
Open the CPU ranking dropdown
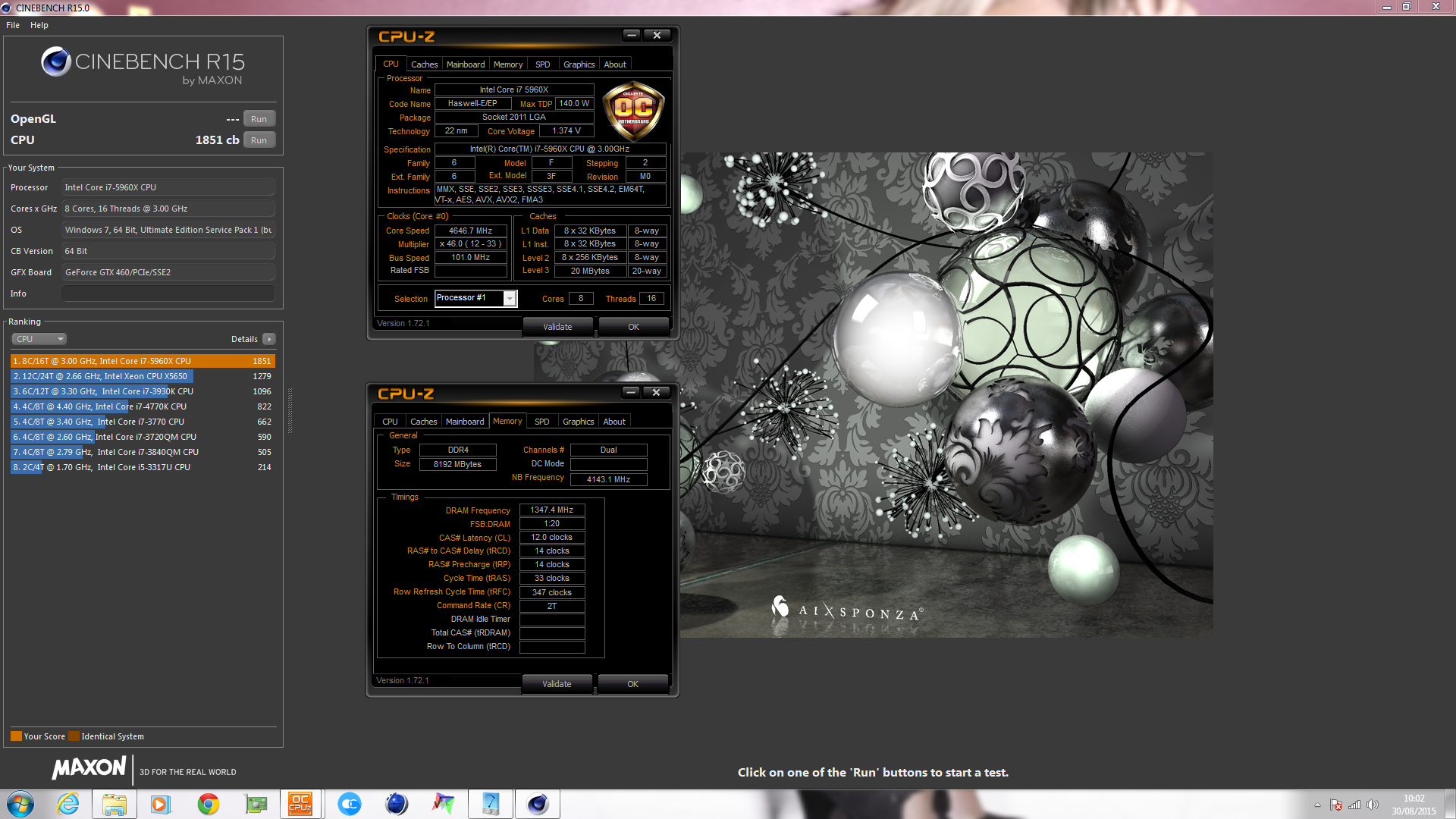[39, 339]
